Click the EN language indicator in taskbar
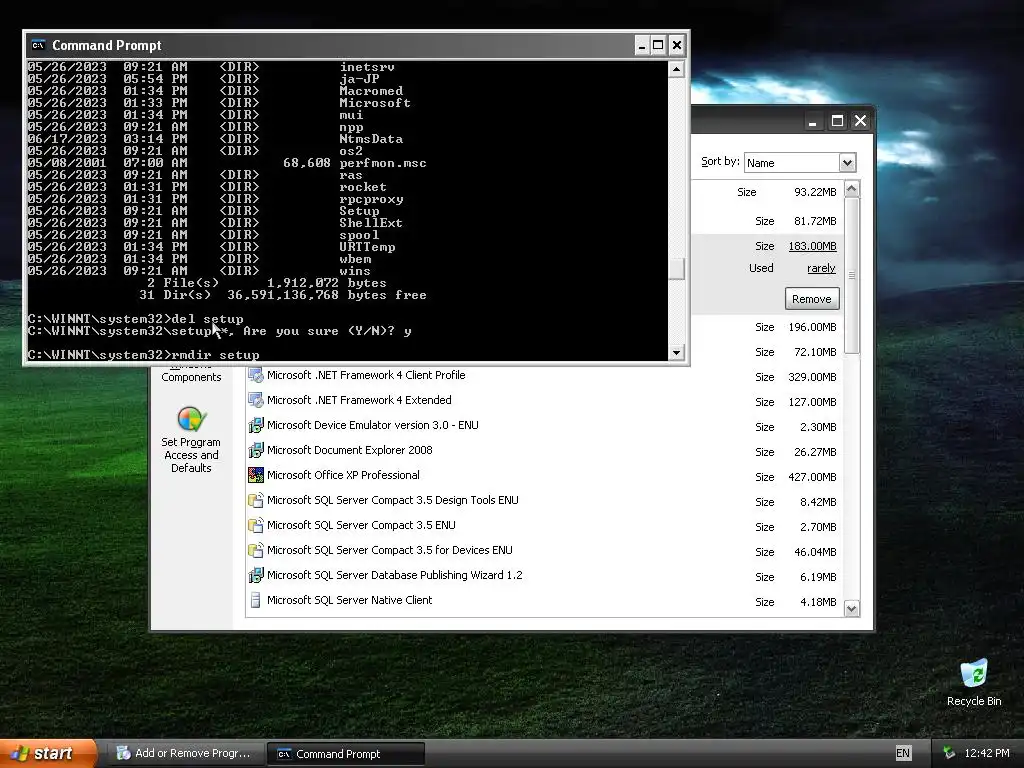 [903, 753]
